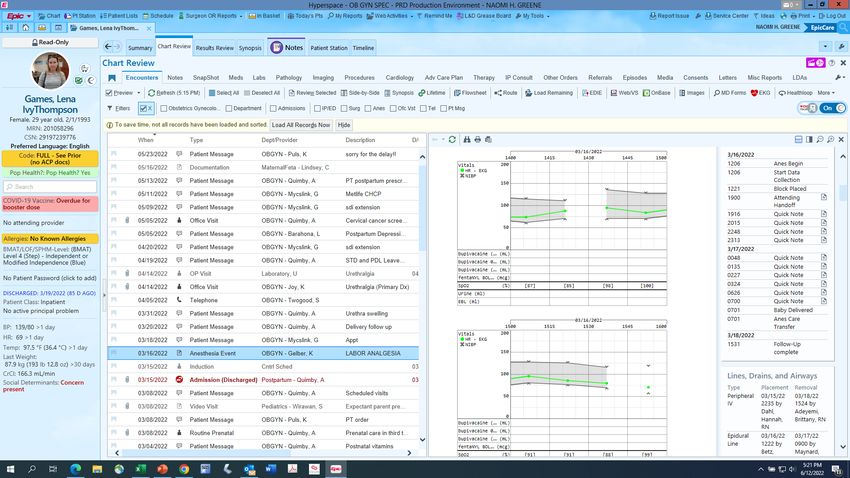Click the Home icon in workspace tabs

tap(25, 28)
